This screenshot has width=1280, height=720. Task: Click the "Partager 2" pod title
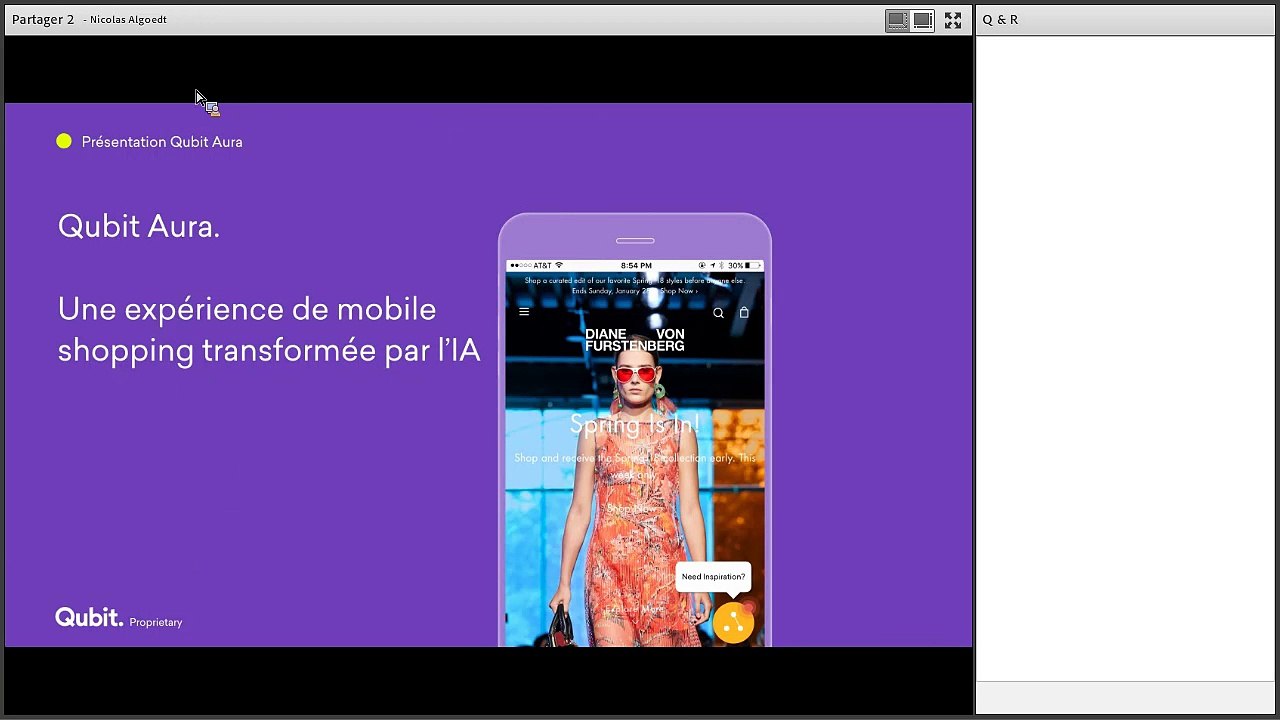point(43,19)
